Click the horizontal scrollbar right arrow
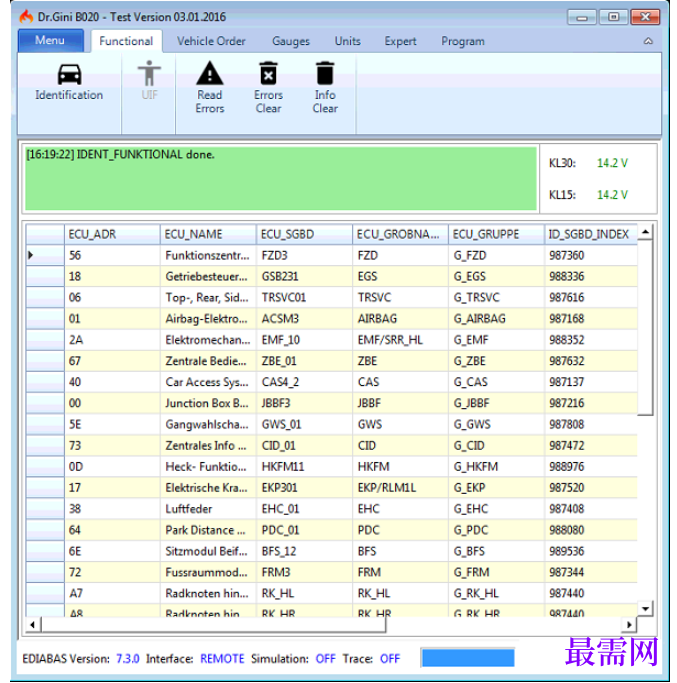Screen dimensions: 677x683 [x=629, y=625]
